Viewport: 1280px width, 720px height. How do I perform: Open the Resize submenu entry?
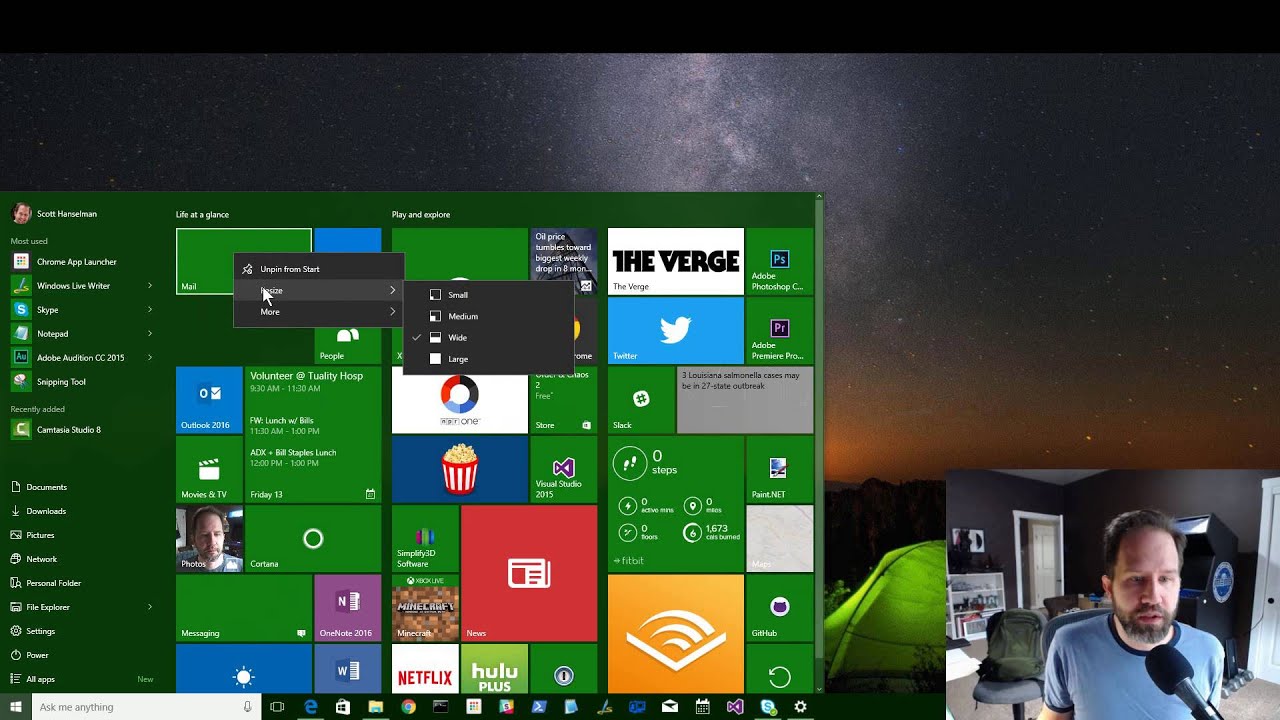pos(318,290)
